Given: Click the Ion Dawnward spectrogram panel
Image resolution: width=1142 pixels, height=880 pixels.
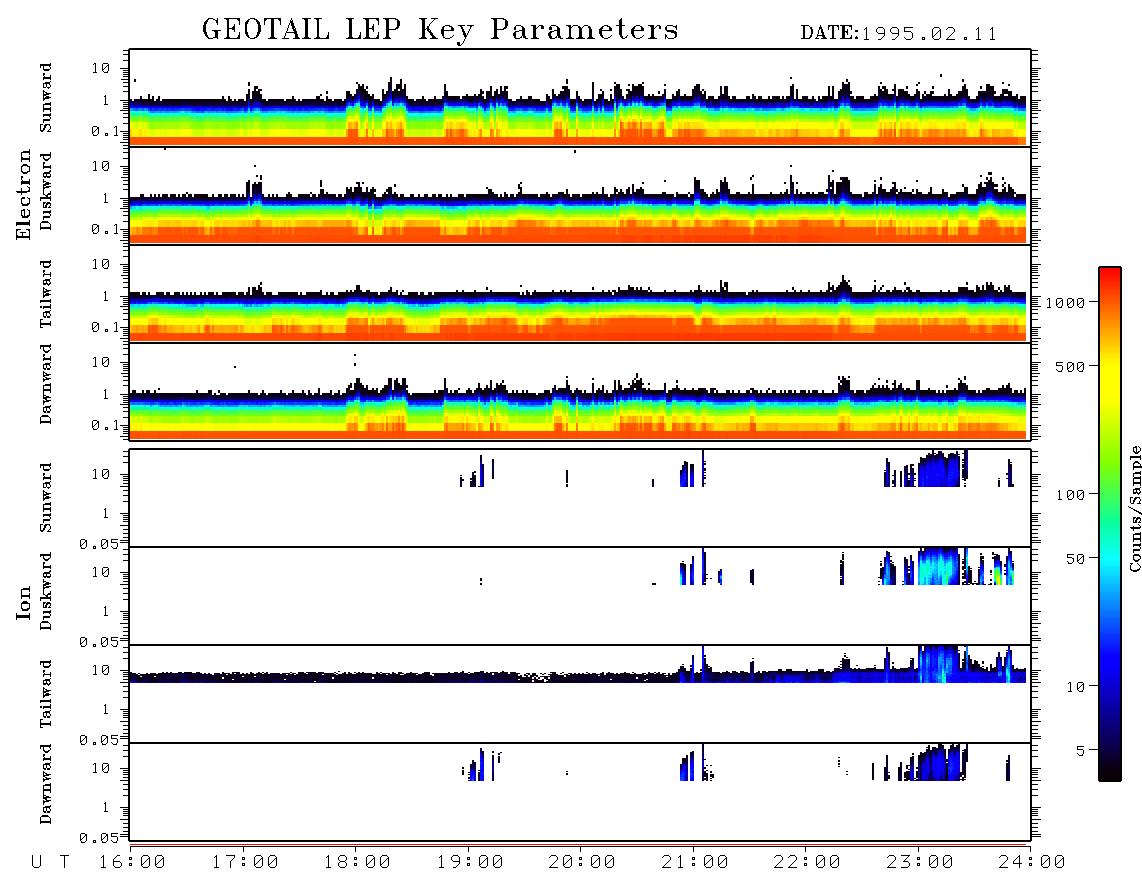Looking at the screenshot, I should pyautogui.click(x=580, y=792).
